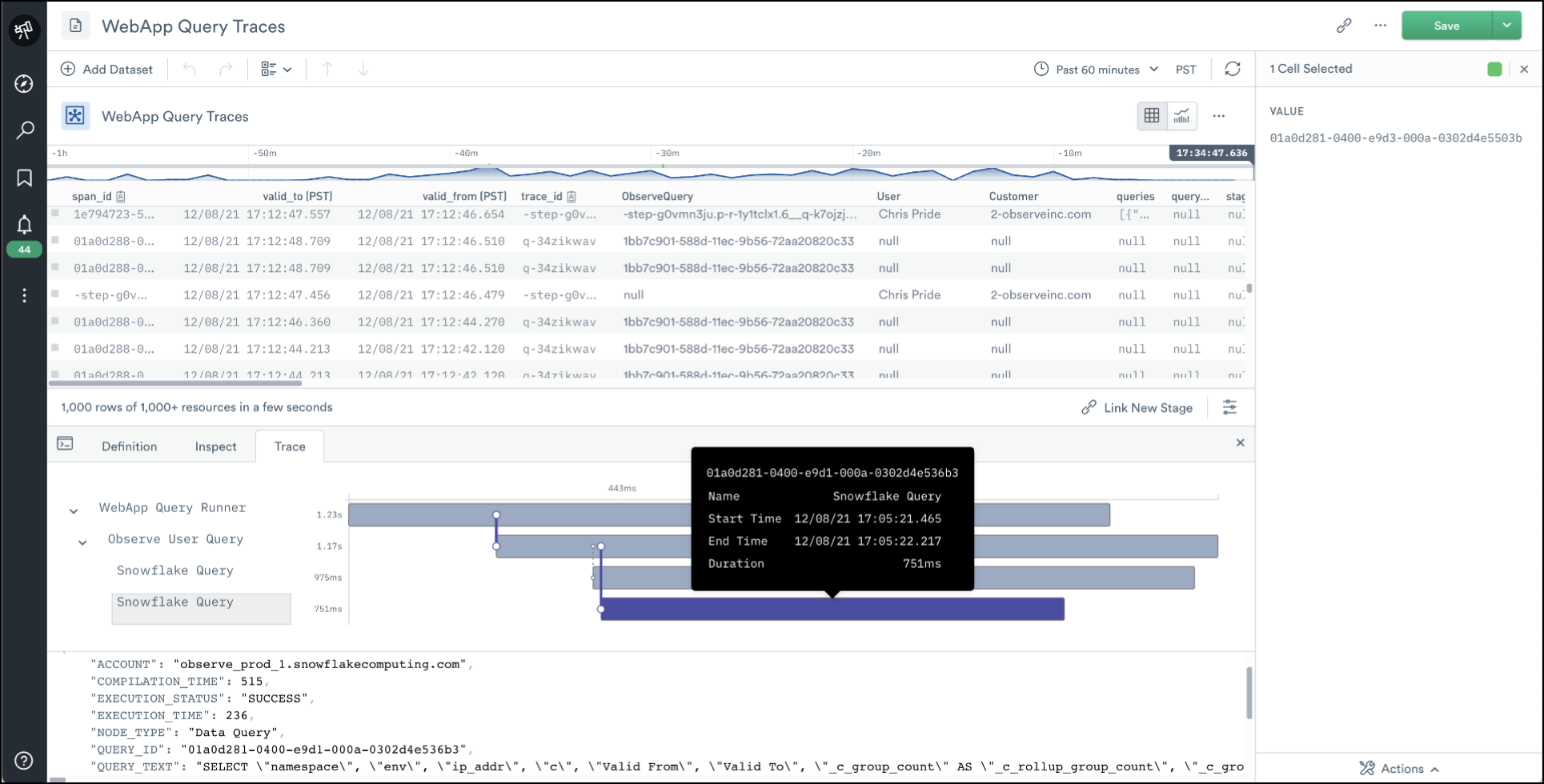
Task: Close the 1 Cell Selected panel
Action: [x=1524, y=69]
